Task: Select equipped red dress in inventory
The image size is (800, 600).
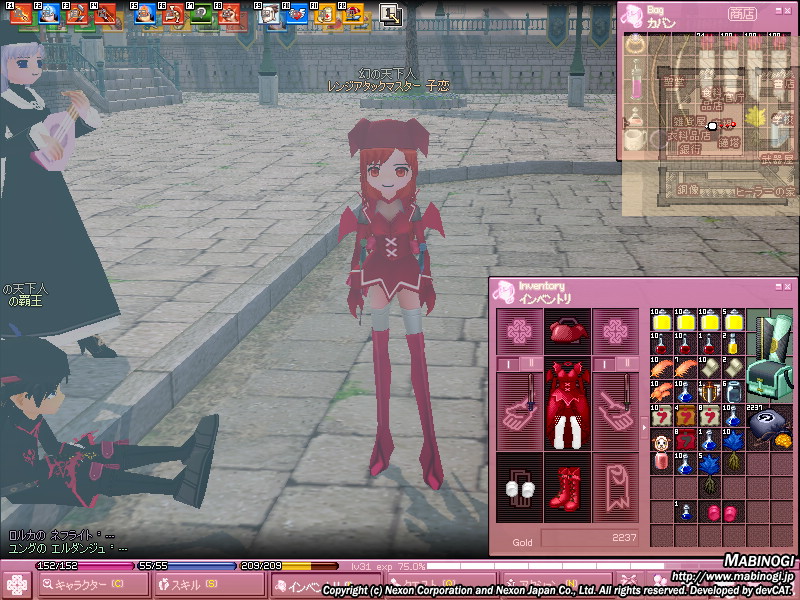Action: pos(567,404)
